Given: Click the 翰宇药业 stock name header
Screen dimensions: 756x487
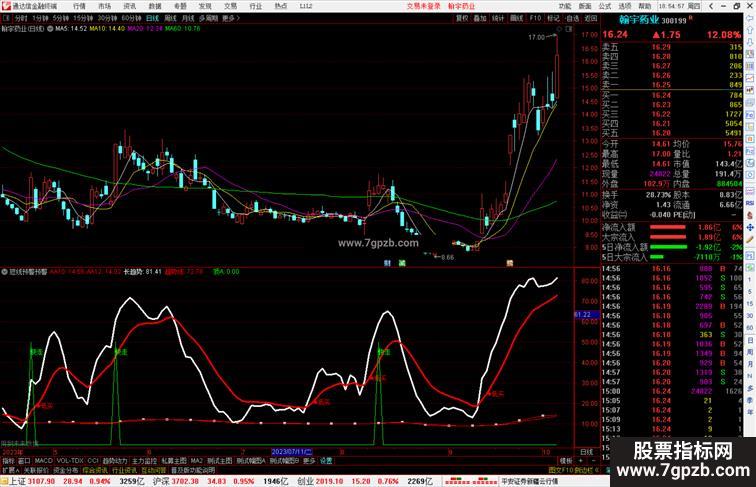Looking at the screenshot, I should pos(639,20).
